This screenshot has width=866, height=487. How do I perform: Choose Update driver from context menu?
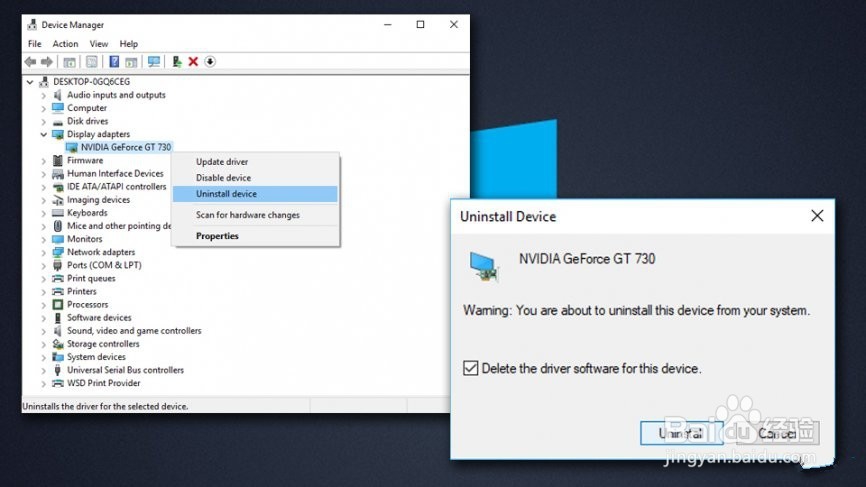(255, 162)
